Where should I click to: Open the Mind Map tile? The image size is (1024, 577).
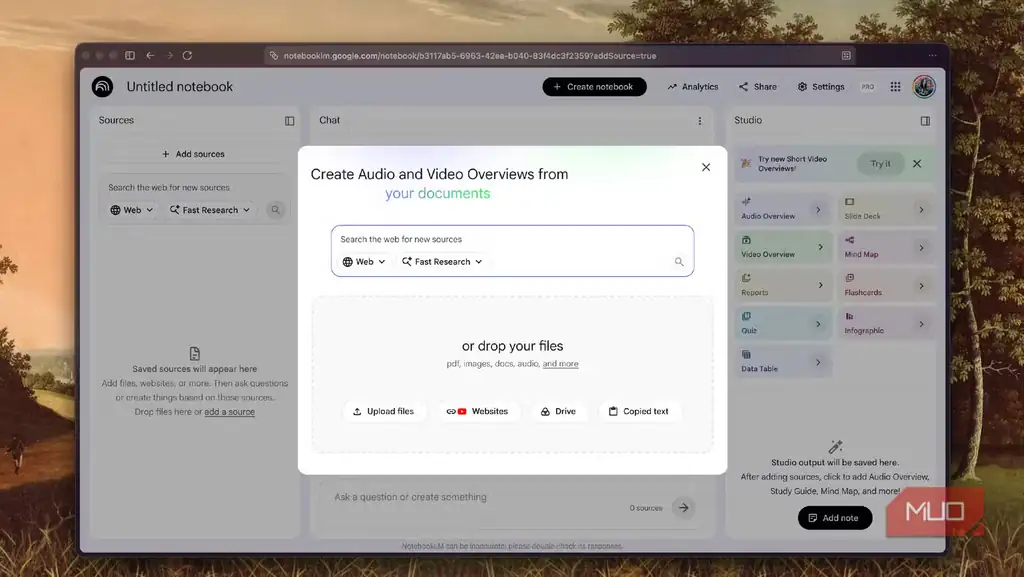point(887,247)
